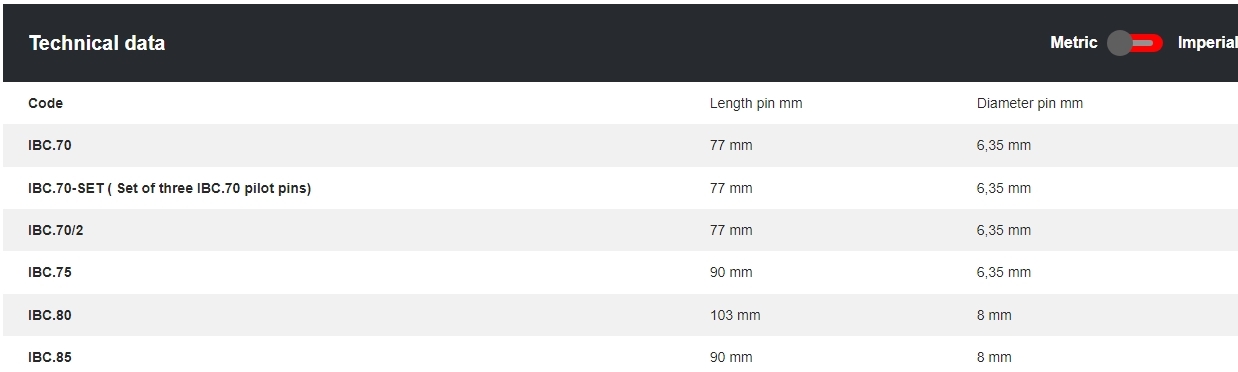Click the Code column header
Viewport: 1238px width, 372px height.
point(45,103)
